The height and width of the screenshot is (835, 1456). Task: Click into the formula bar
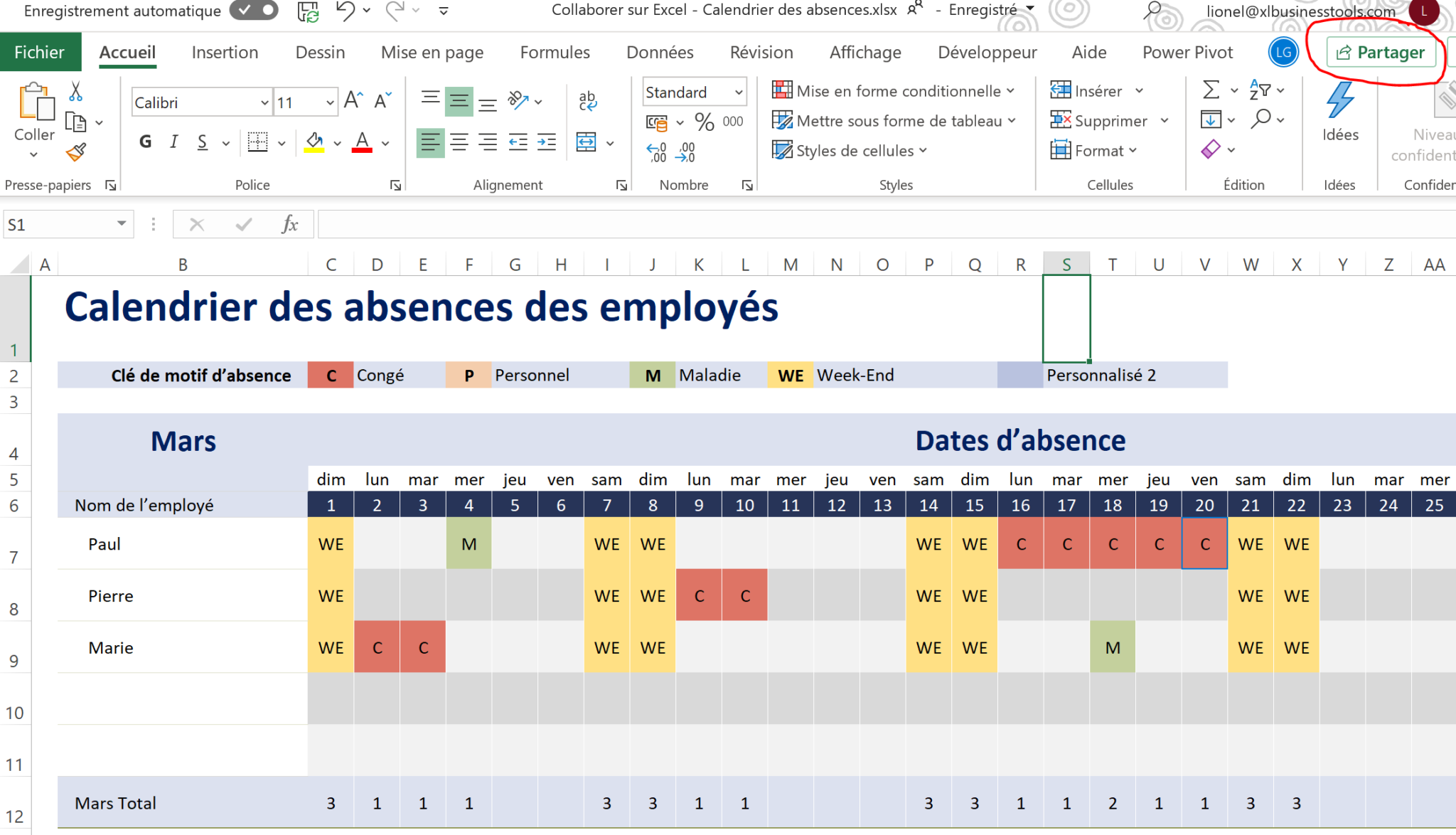886,225
